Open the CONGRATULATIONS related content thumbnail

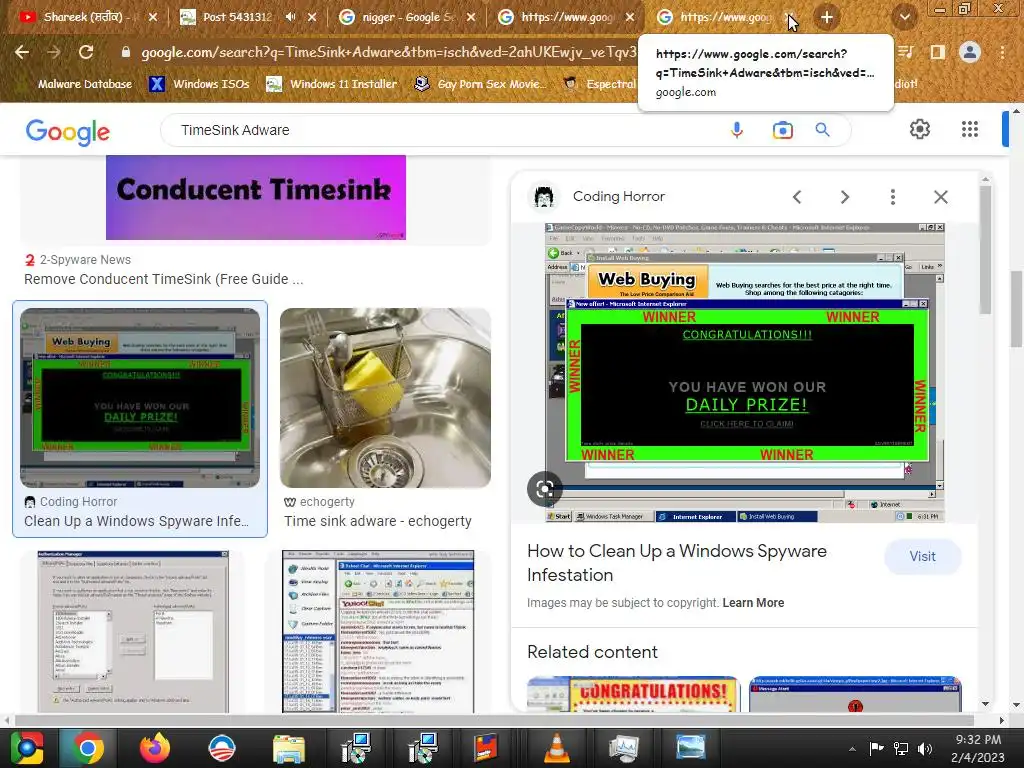point(633,694)
